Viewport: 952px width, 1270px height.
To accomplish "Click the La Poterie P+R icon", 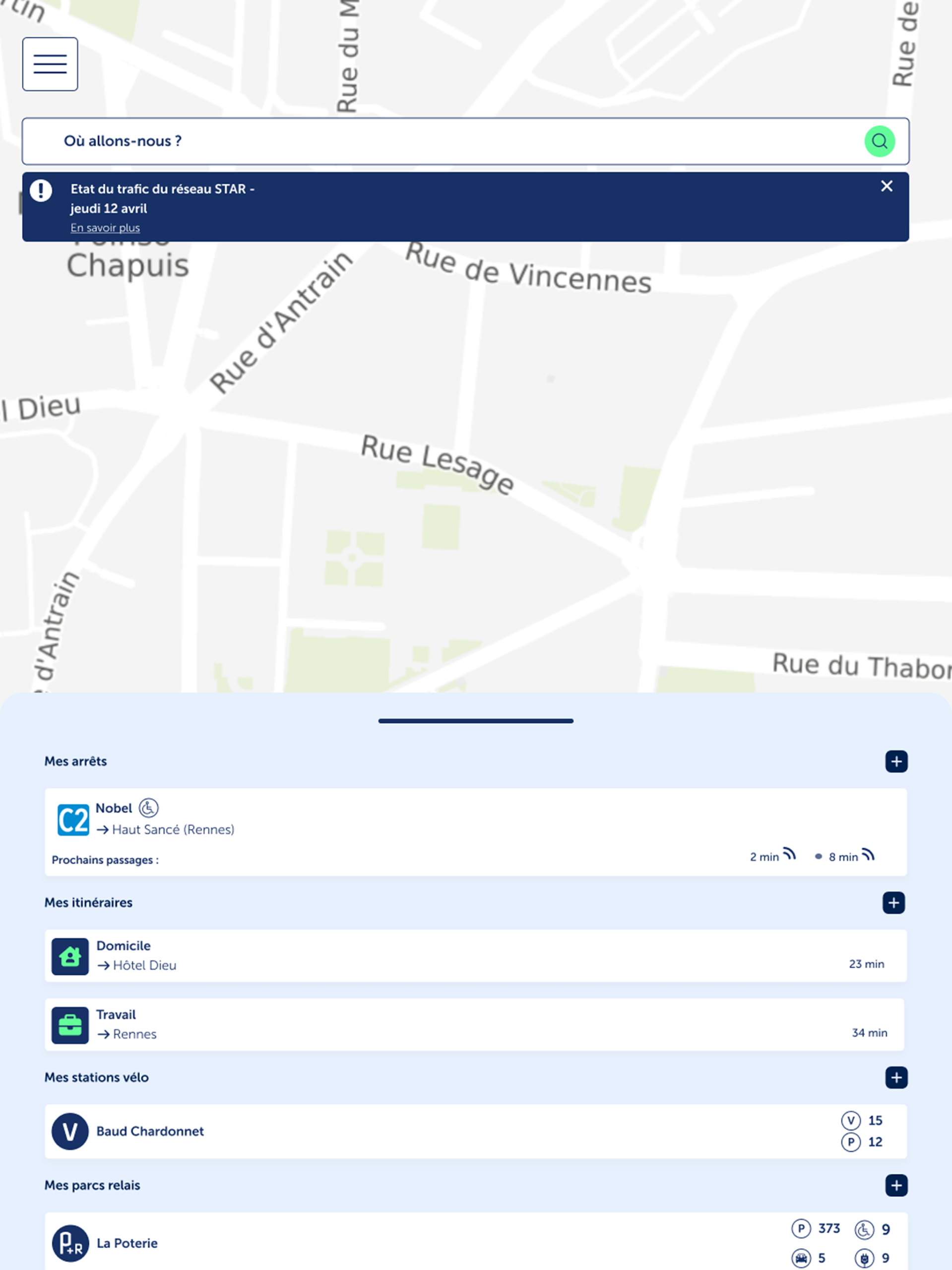I will (x=70, y=1244).
